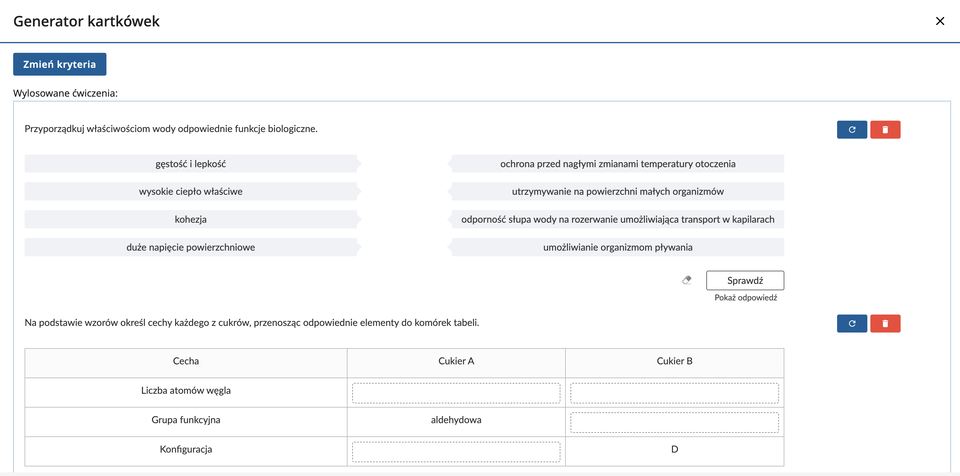The image size is (960, 476).
Task: Click 'utrzymywanie na powierzchni małych organizmów' tile
Action: (617, 191)
